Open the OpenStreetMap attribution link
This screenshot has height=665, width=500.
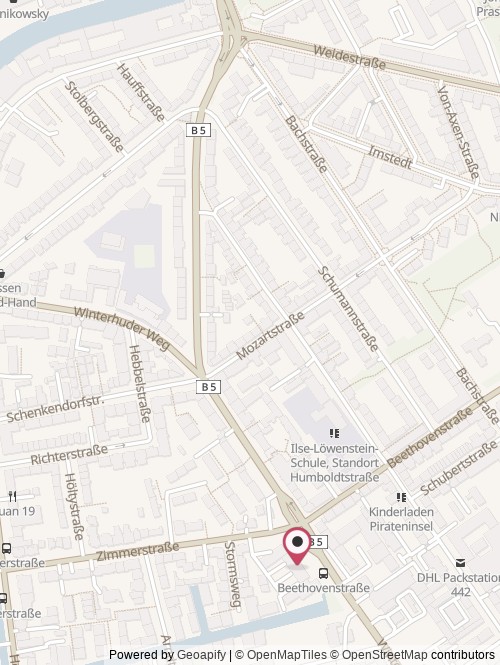[385, 655]
